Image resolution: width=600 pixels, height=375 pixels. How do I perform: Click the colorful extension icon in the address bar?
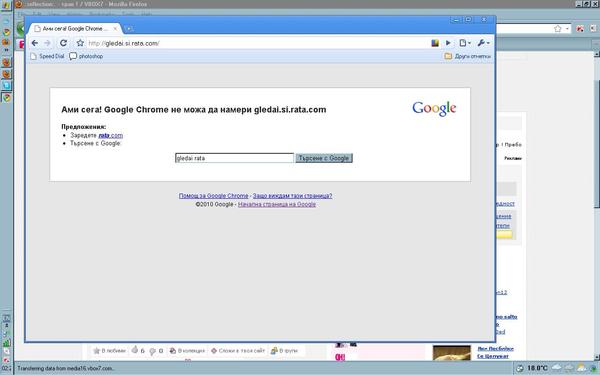tap(435, 43)
